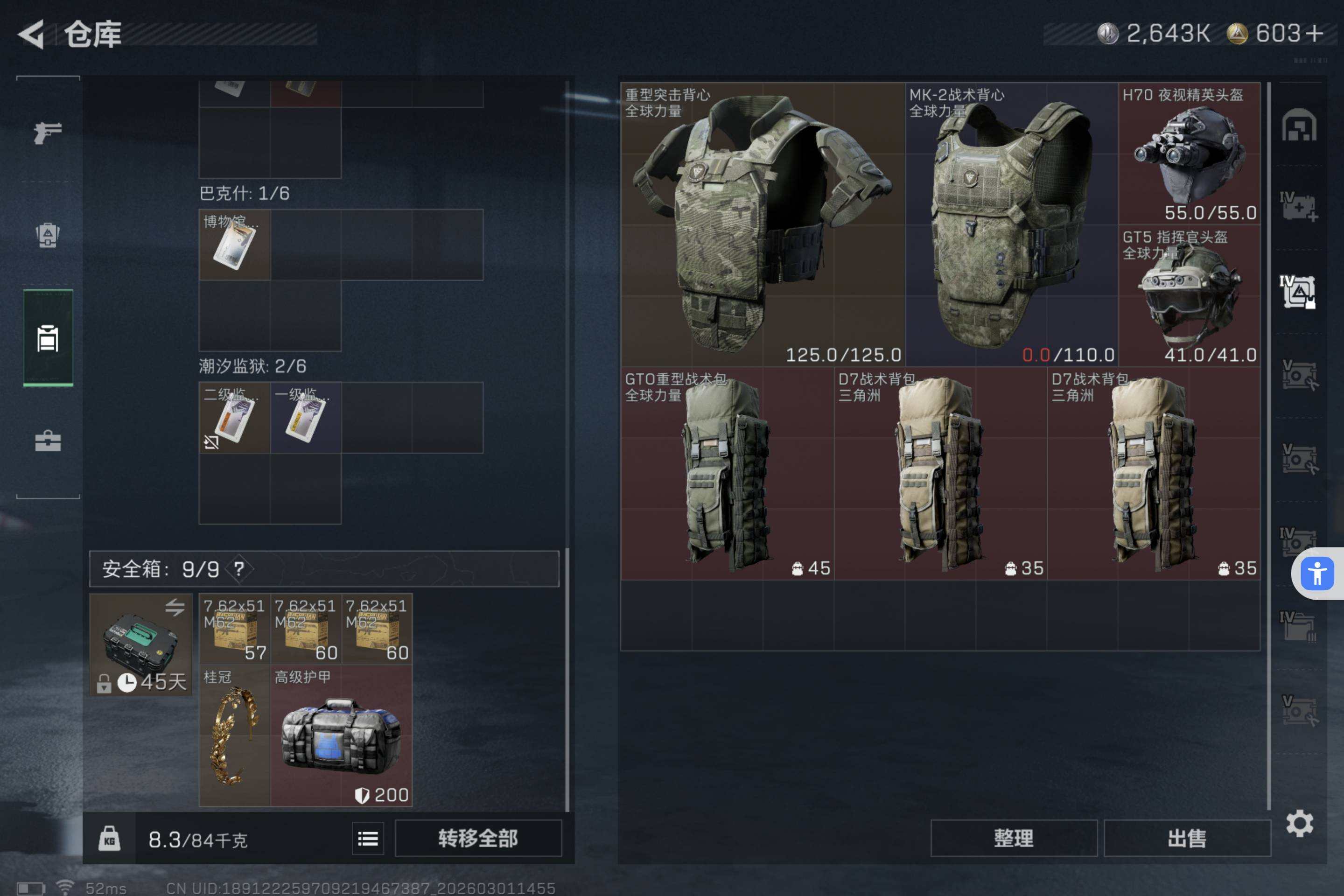This screenshot has width=1344, height=896.
Task: Click the 转移全部 button
Action: (478, 838)
